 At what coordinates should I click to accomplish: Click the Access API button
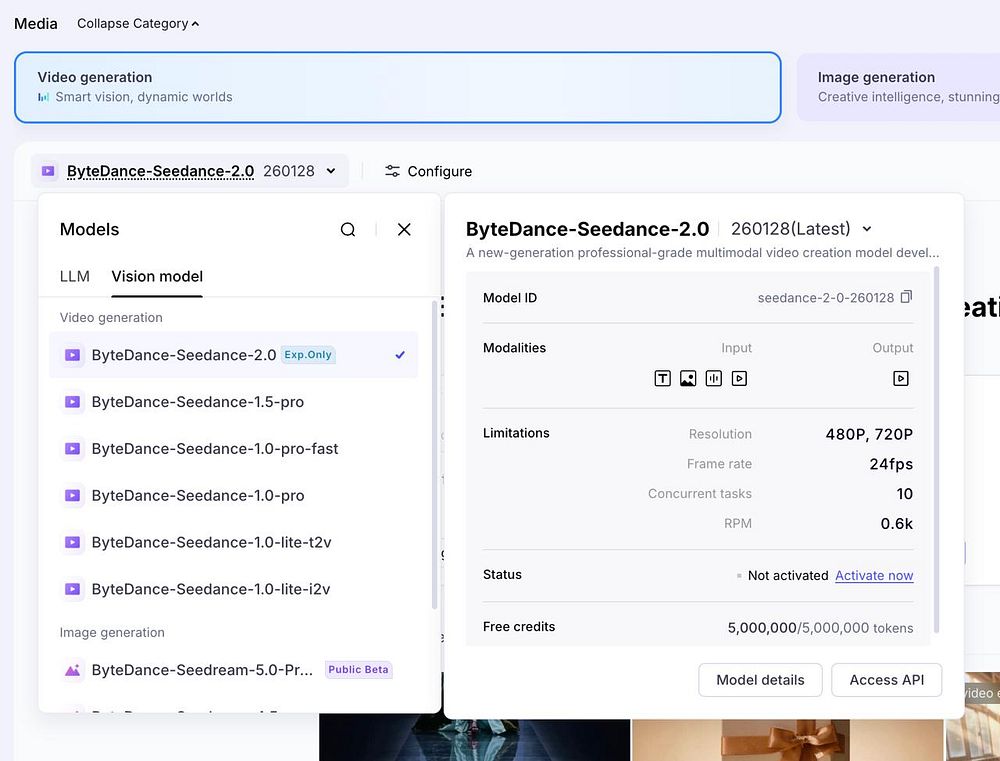pyautogui.click(x=886, y=680)
